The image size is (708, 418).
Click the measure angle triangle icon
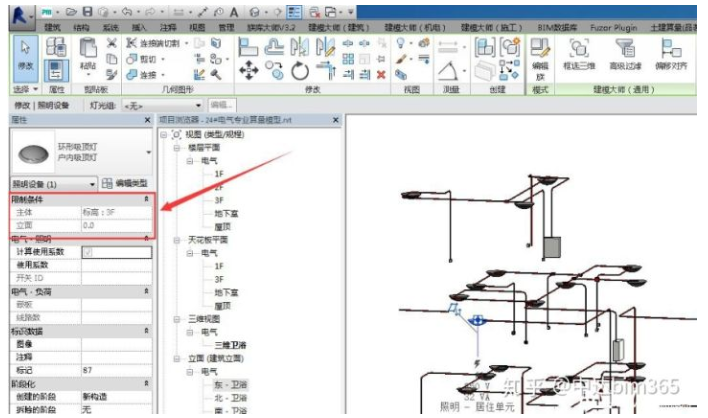pyautogui.click(x=448, y=71)
